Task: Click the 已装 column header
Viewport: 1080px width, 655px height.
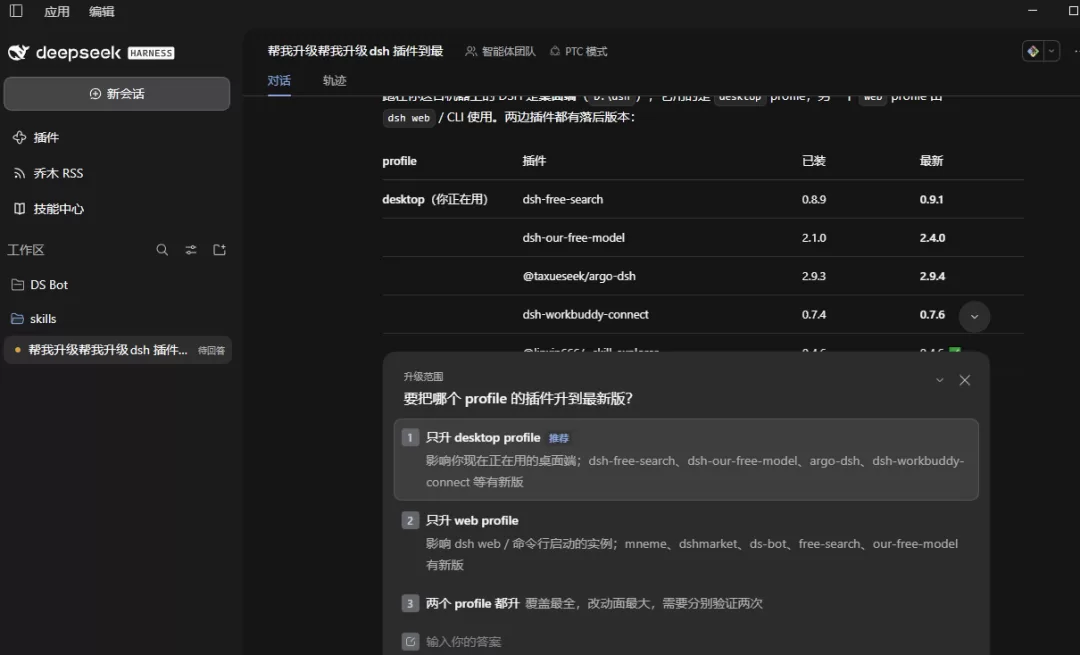Action: tap(813, 160)
